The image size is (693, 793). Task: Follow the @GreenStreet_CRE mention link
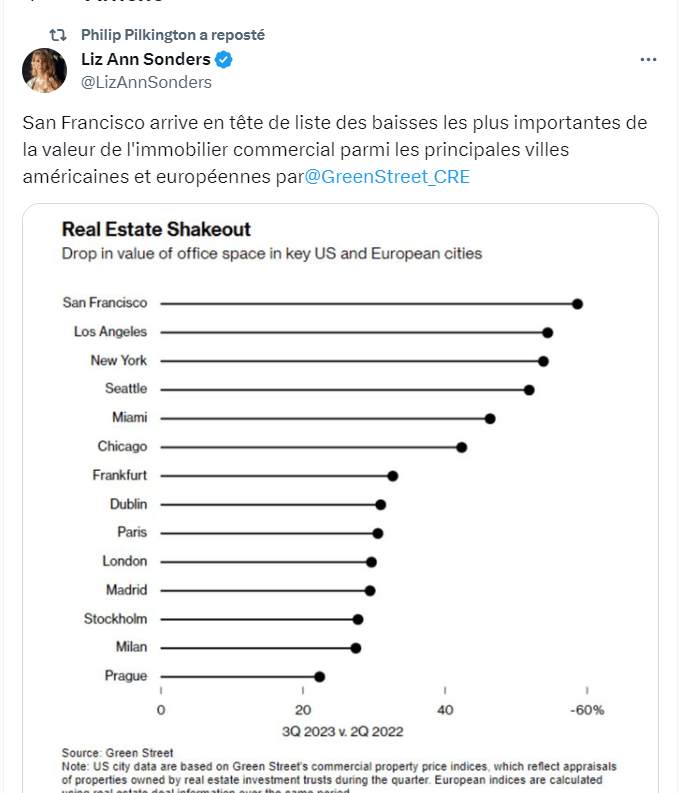point(386,177)
